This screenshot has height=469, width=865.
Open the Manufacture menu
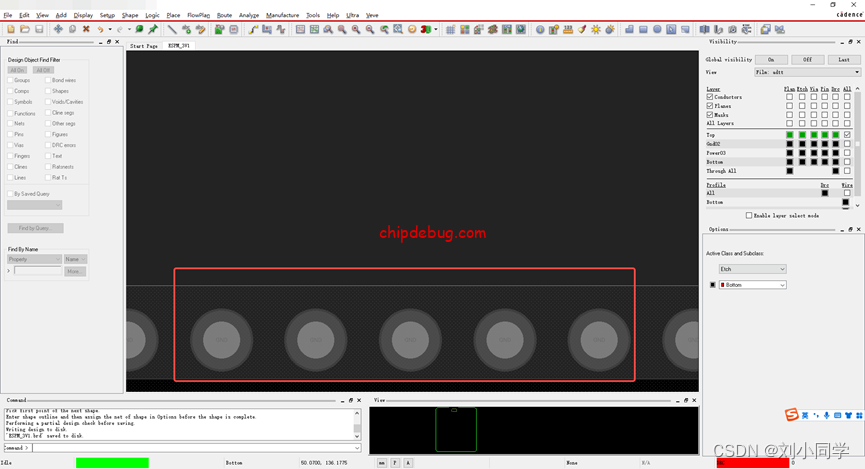tap(282, 16)
